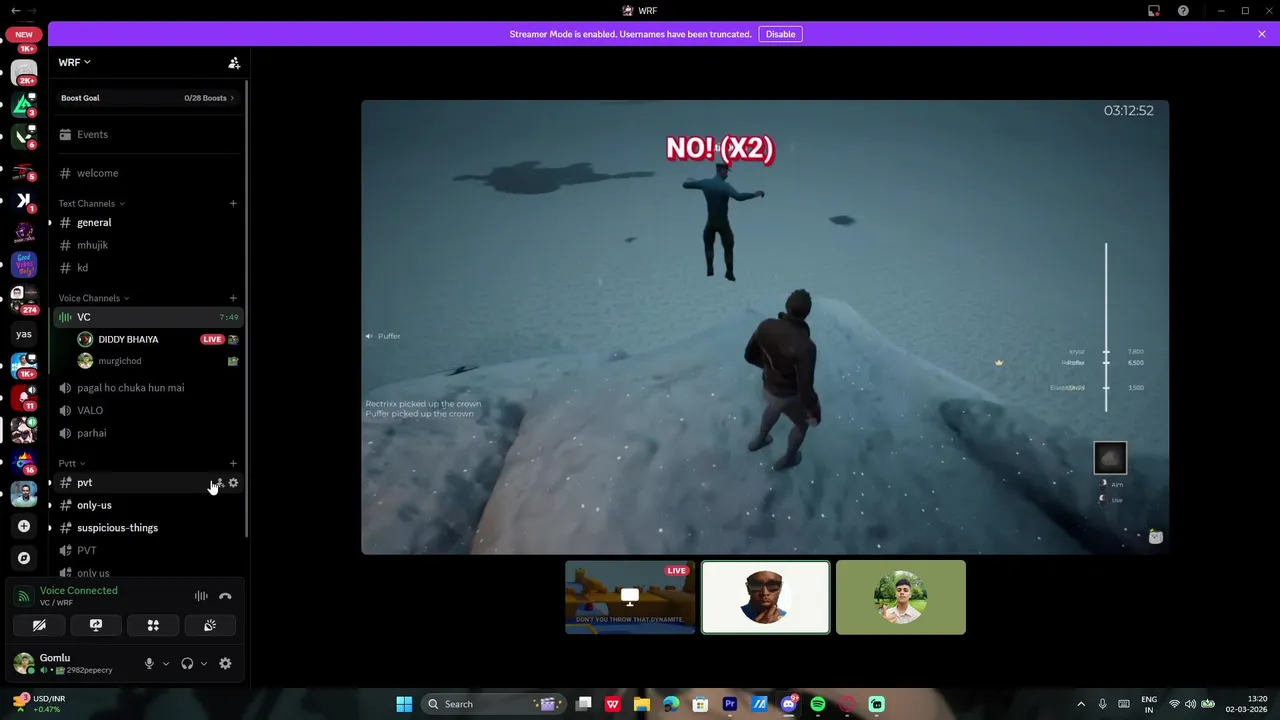The height and width of the screenshot is (720, 1280).
Task: Join the VALO voice channel
Action: 148,410
